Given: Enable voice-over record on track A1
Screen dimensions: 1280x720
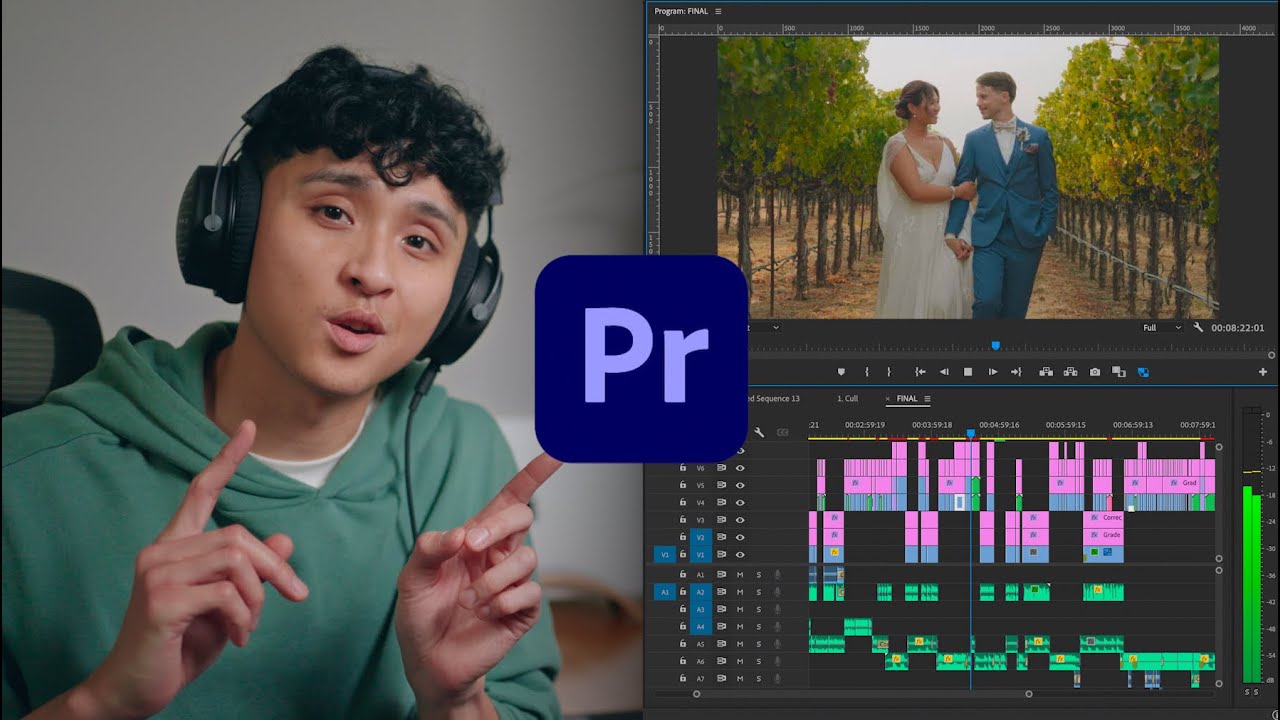Looking at the screenshot, I should coord(777,575).
